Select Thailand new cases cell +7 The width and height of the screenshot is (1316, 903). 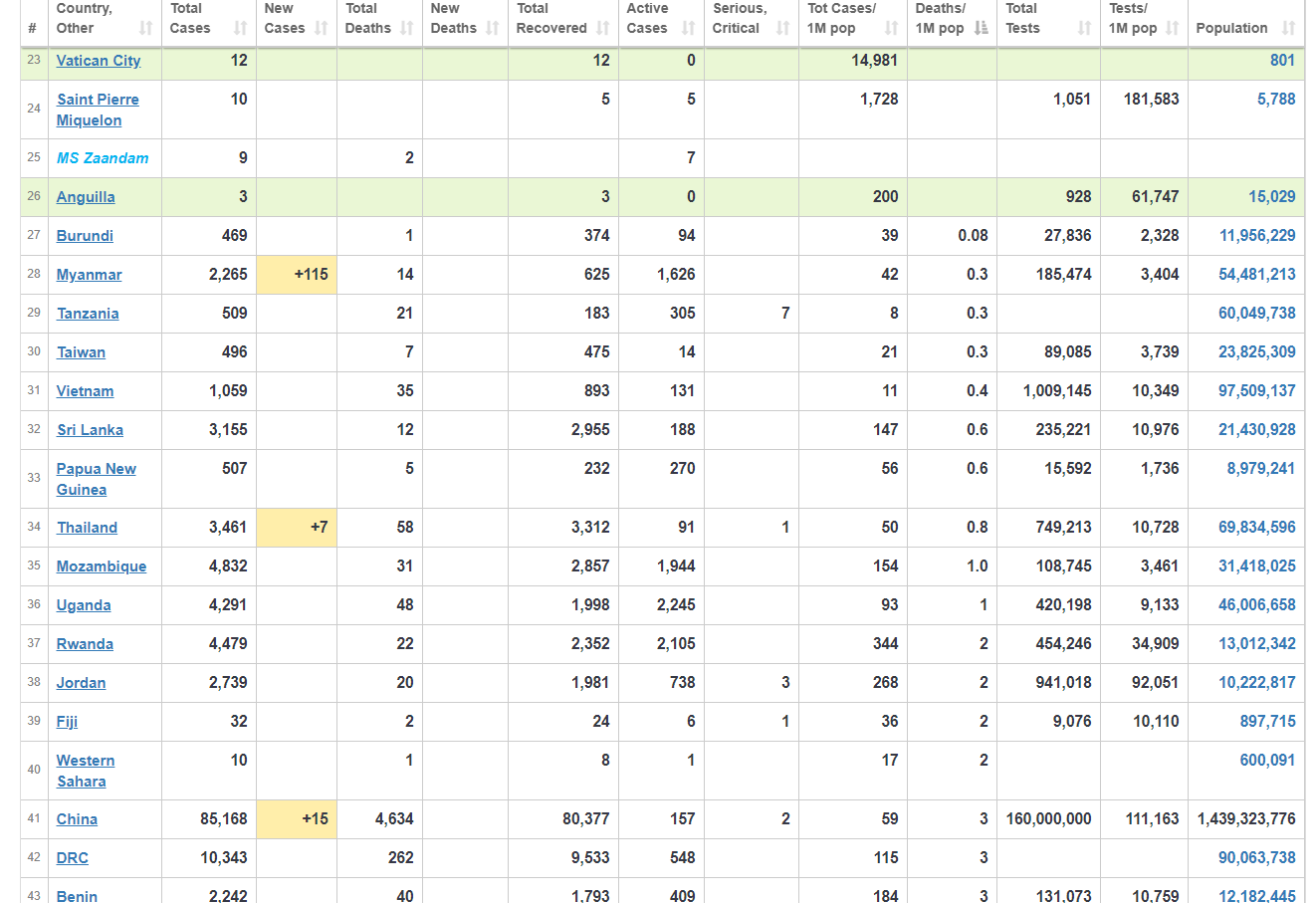coord(297,528)
